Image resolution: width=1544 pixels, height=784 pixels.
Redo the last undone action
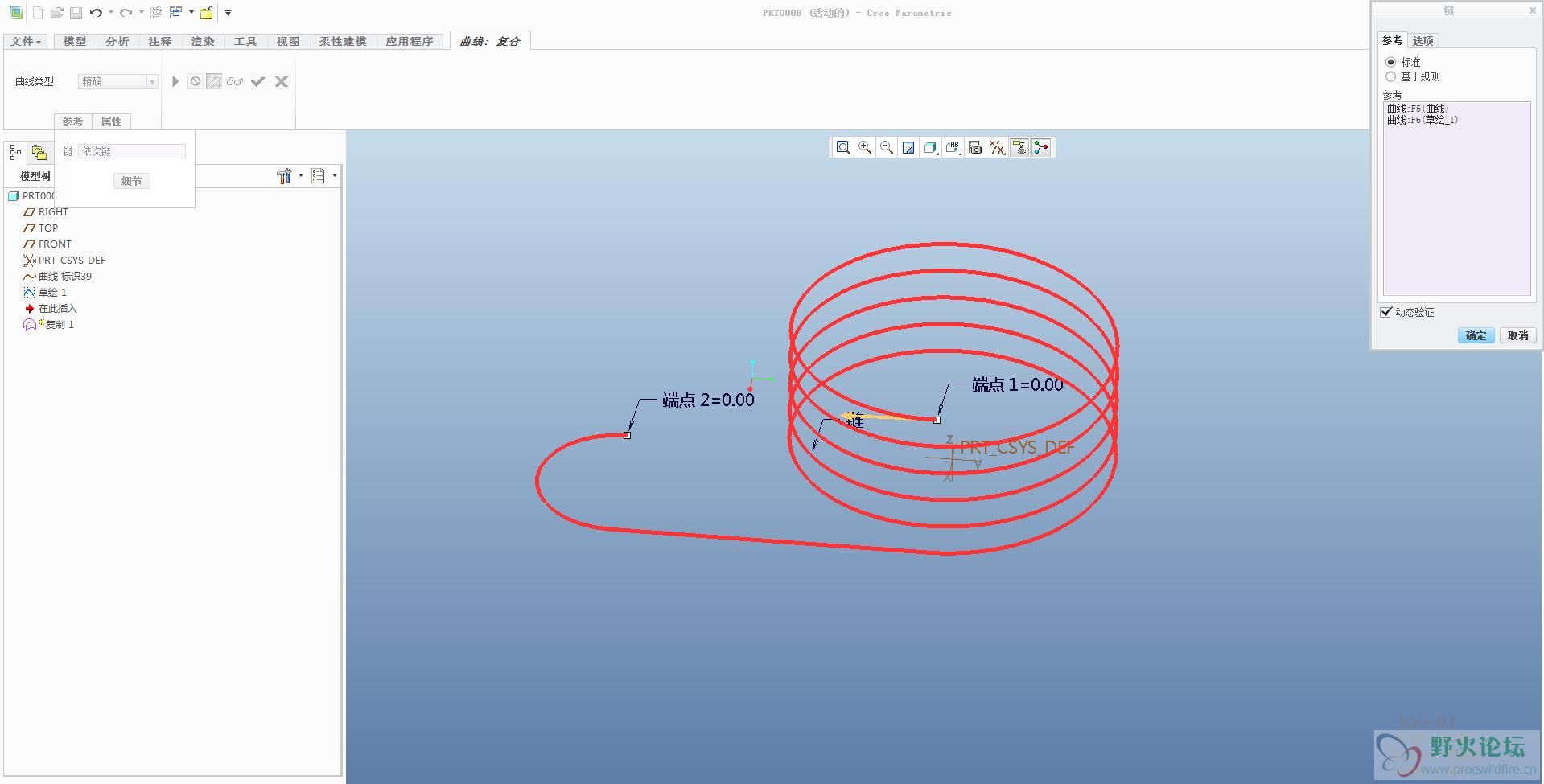126,13
